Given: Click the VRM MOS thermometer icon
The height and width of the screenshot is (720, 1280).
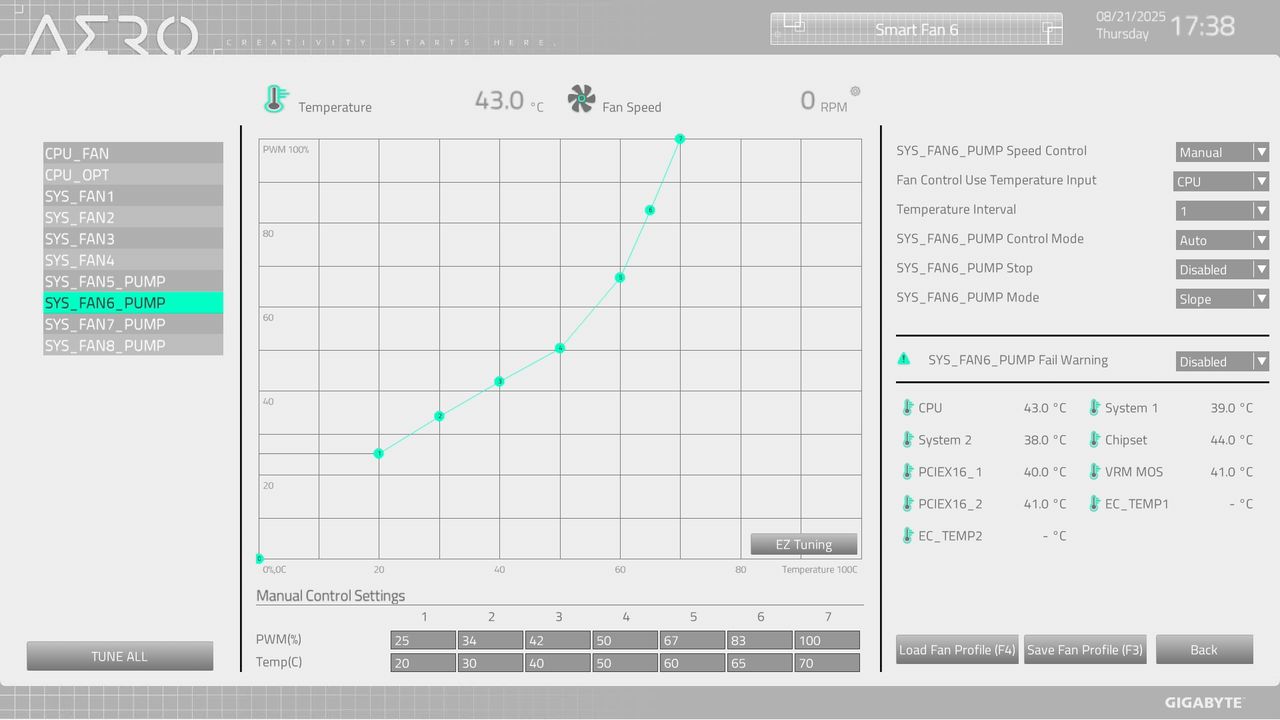Looking at the screenshot, I should pyautogui.click(x=1095, y=472).
